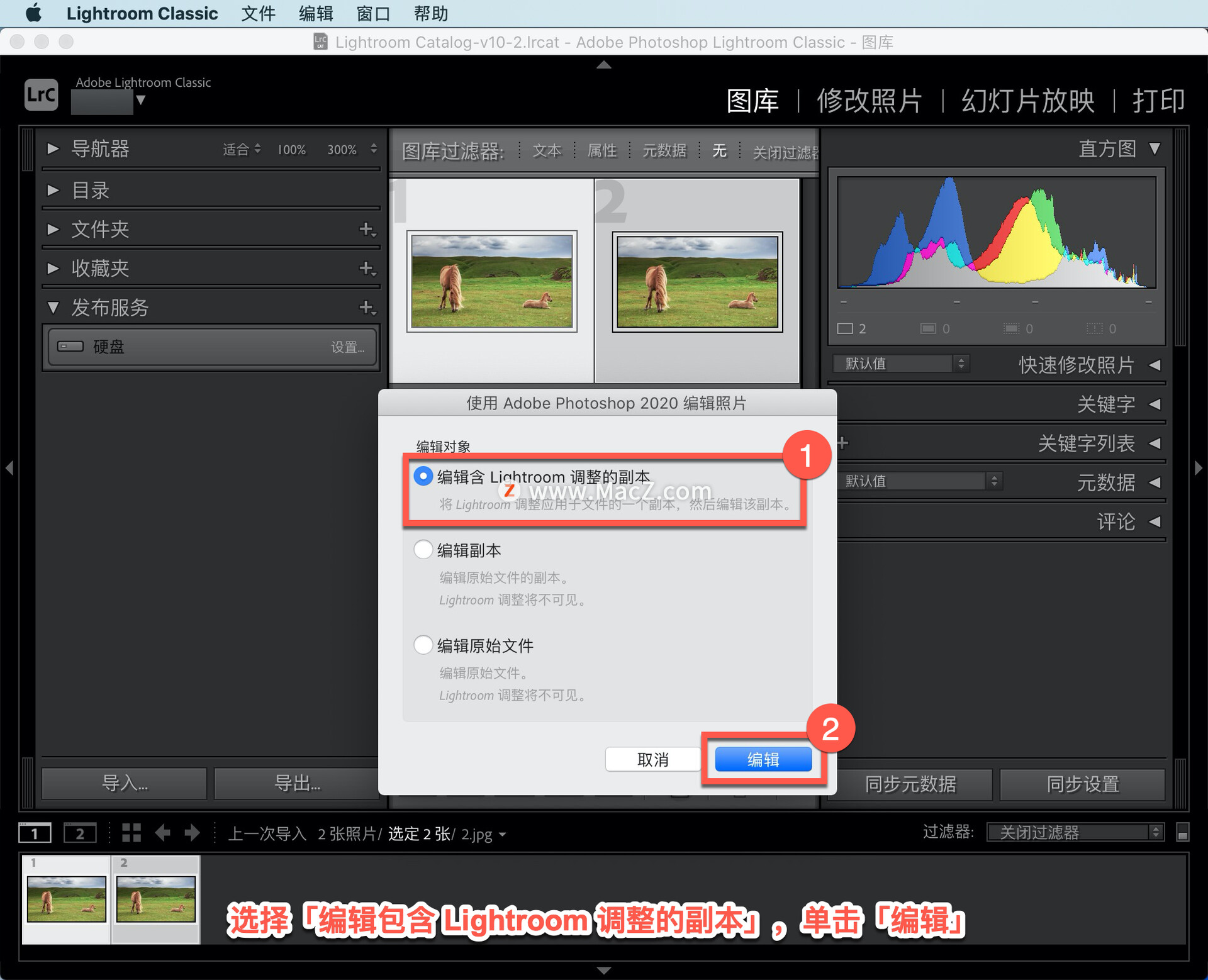This screenshot has width=1208, height=980.
Task: Add a new folder with plus icon
Action: tap(367, 230)
